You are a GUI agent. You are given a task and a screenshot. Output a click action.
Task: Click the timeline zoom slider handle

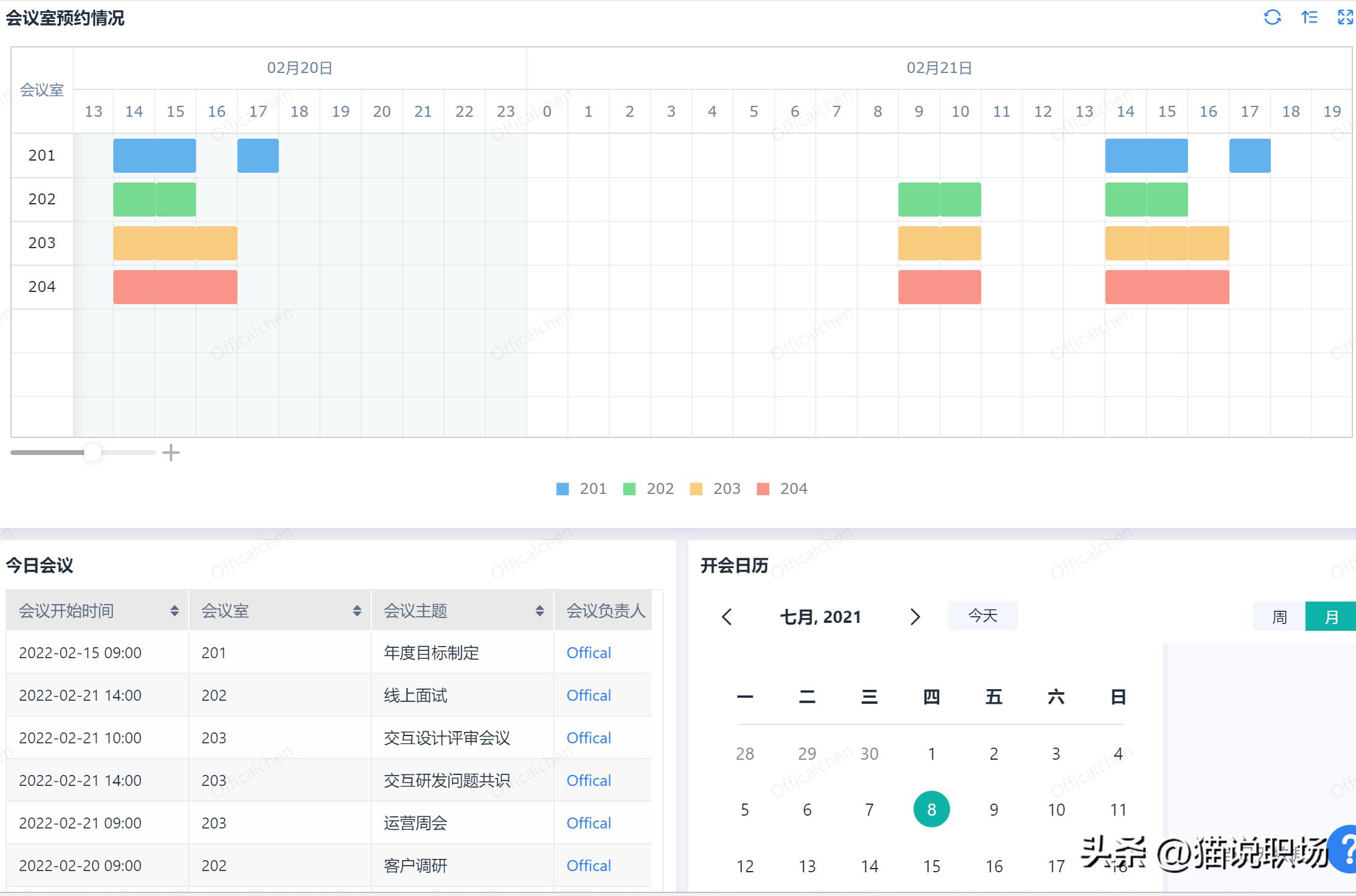(93, 452)
